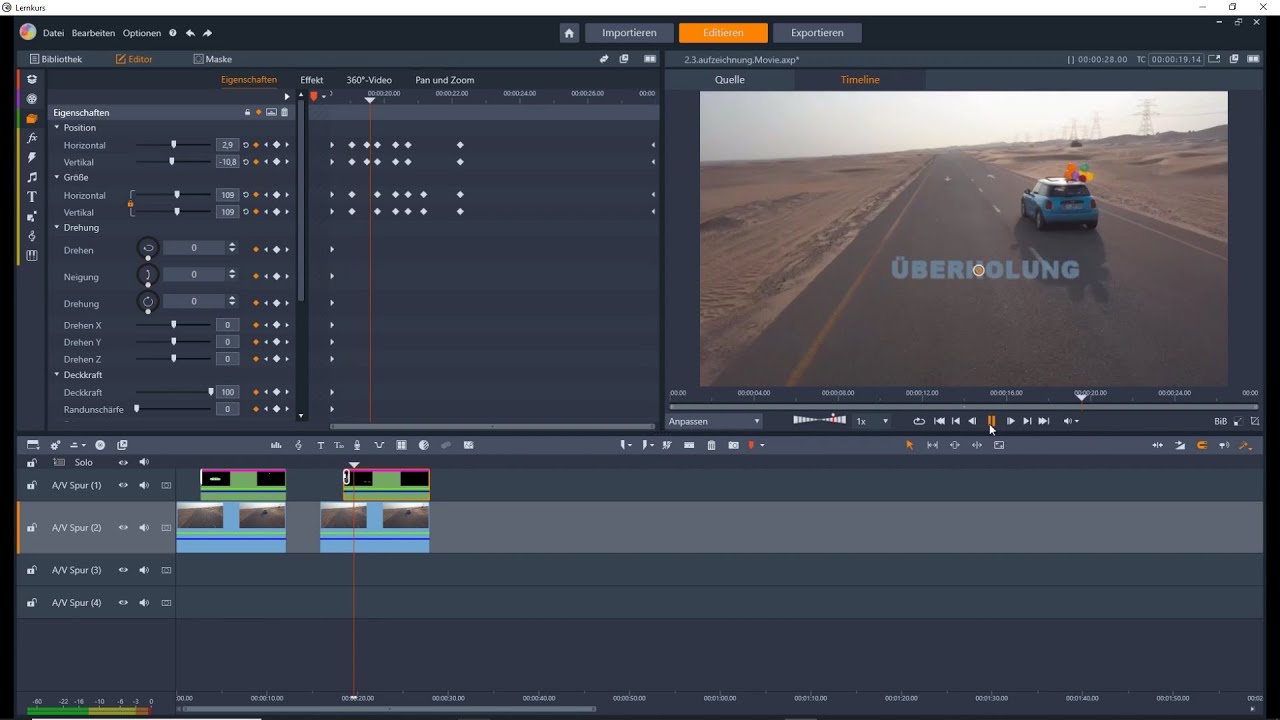
Task: Hide A/V Spur (2) with eye icon
Action: tap(123, 527)
